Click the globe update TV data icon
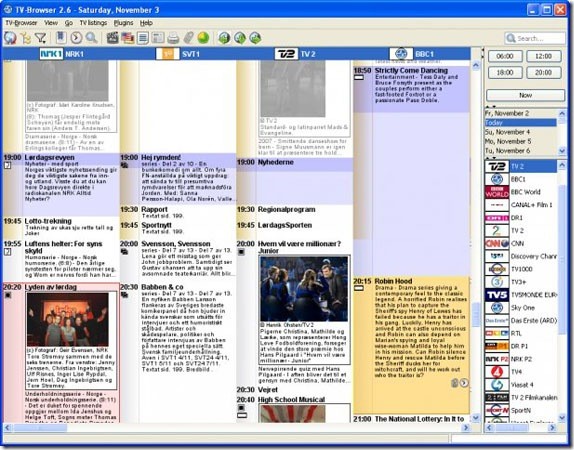The width and height of the screenshot is (574, 450). [10, 38]
